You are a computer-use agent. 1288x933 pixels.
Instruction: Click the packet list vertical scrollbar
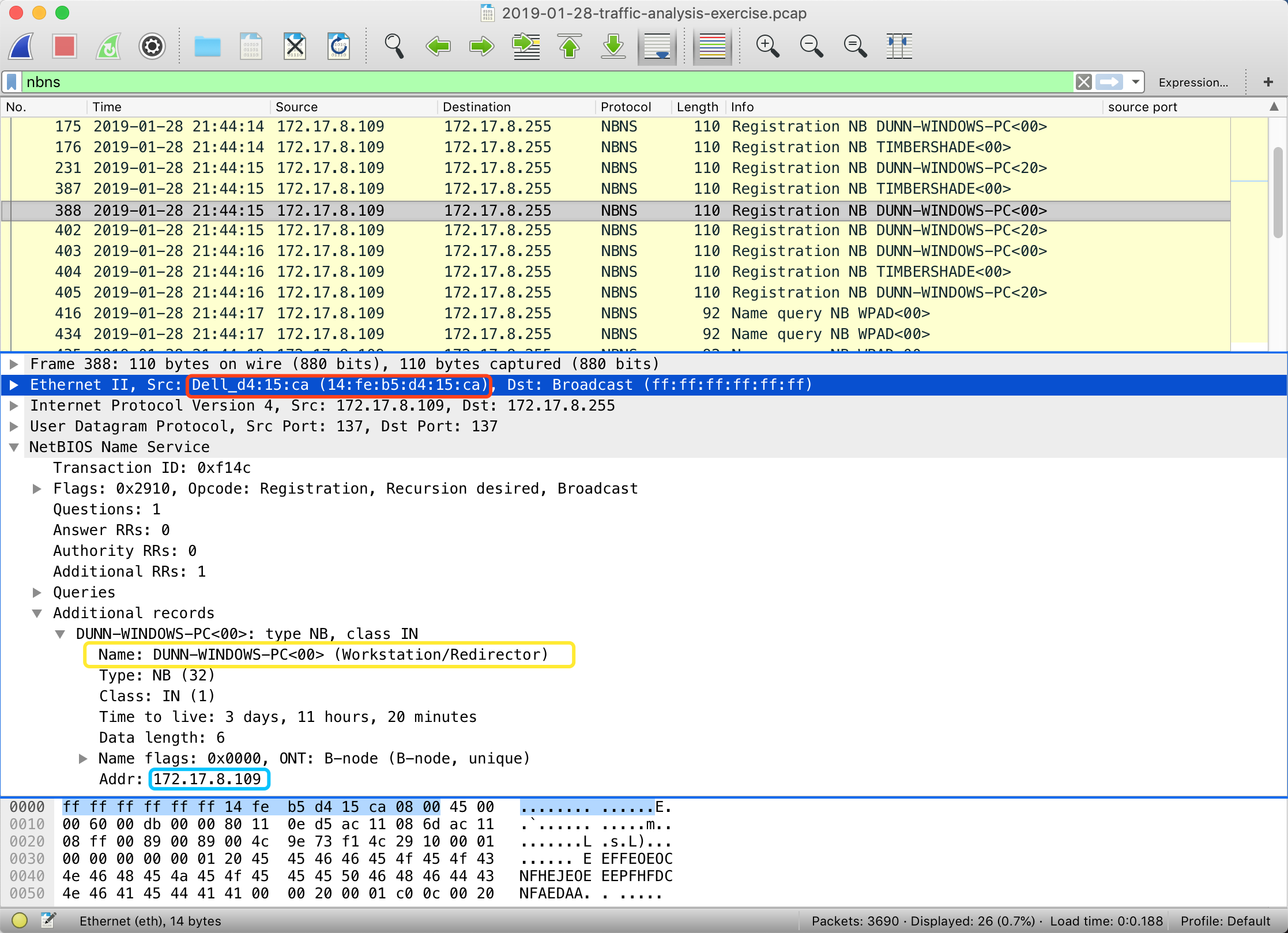coord(1278,193)
